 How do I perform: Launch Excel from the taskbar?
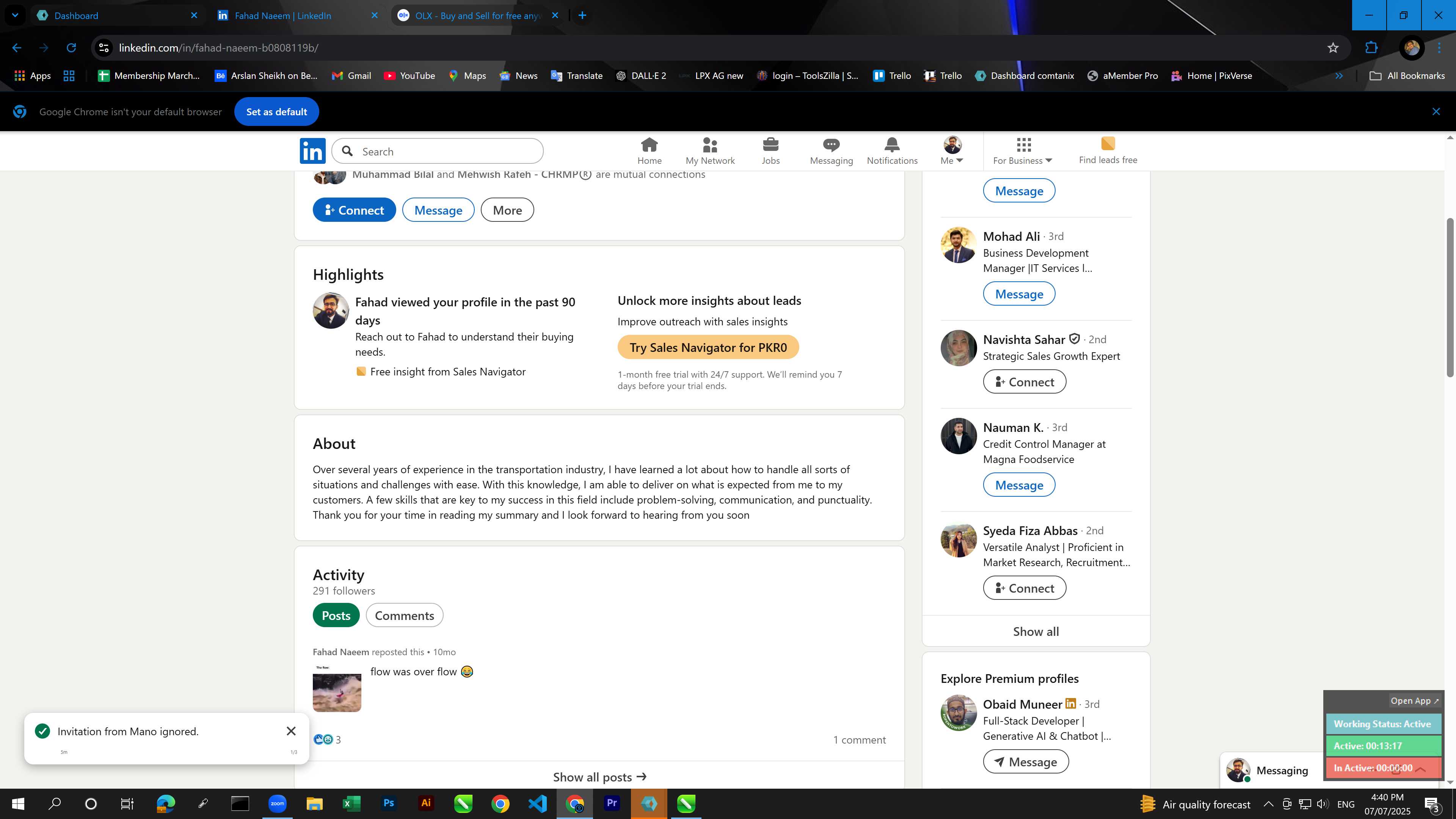(x=351, y=803)
